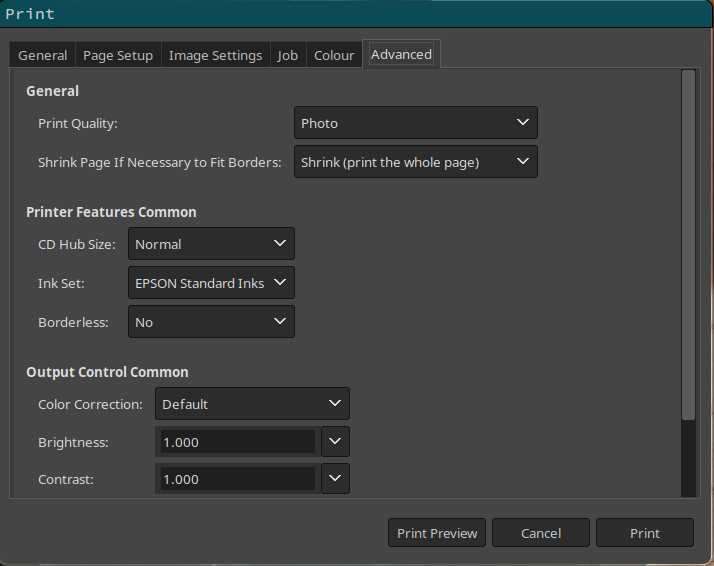The width and height of the screenshot is (714, 566).
Task: Select the Image Settings tab
Action: click(x=215, y=55)
